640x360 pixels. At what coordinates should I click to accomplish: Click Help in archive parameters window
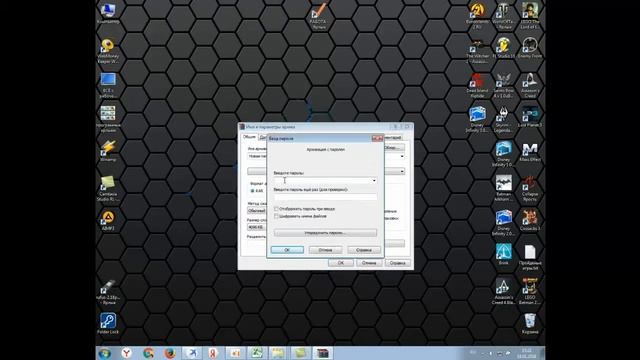(x=398, y=263)
